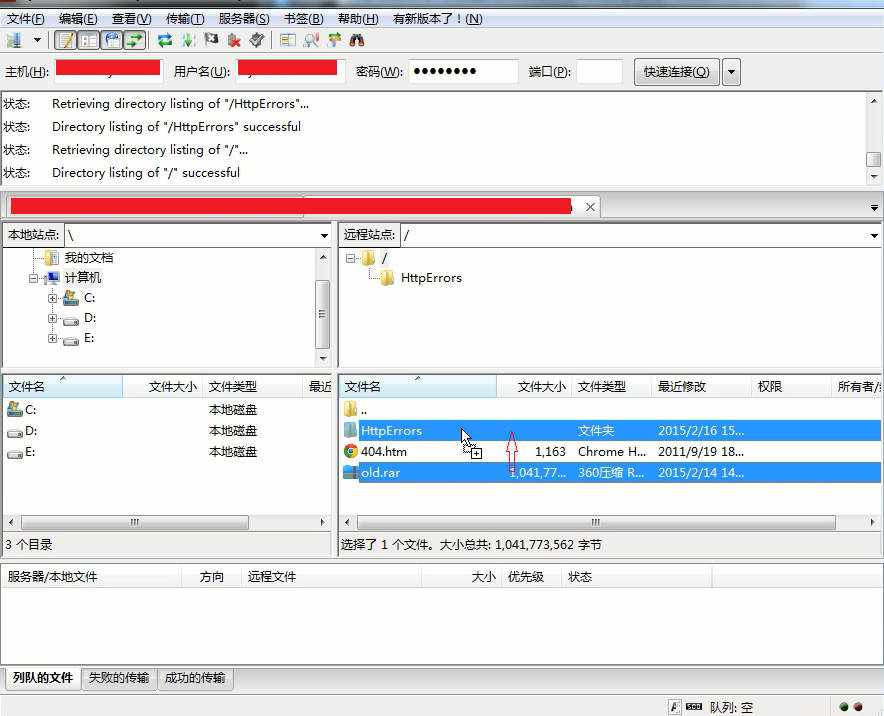Open the Site Manager icon
Image resolution: width=884 pixels, height=716 pixels.
pyautogui.click(x=14, y=40)
